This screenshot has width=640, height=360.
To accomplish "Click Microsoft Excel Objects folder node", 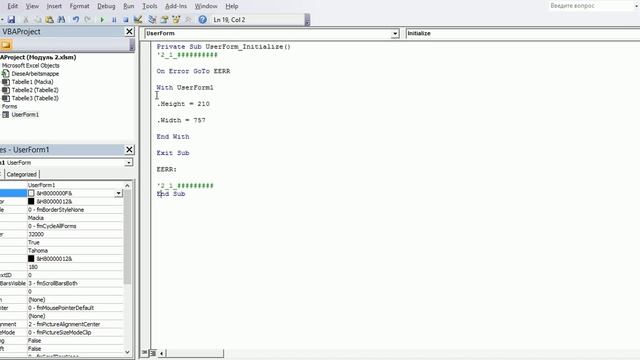I will pyautogui.click(x=31, y=65).
